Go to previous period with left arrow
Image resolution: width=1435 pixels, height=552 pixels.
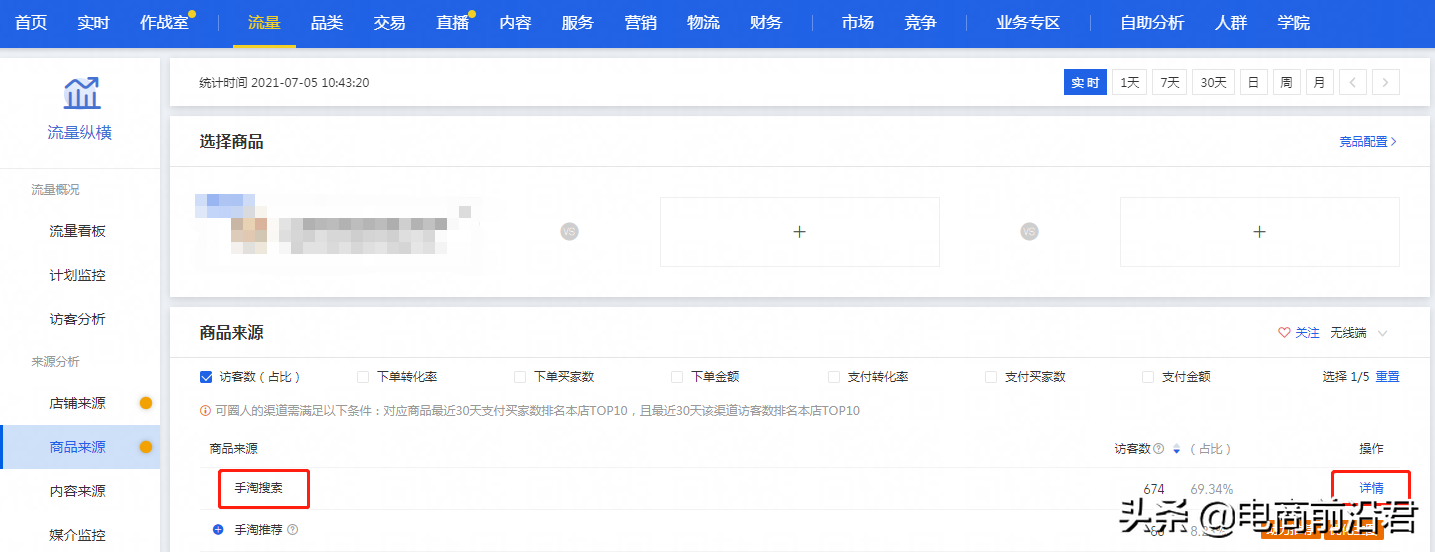1352,83
